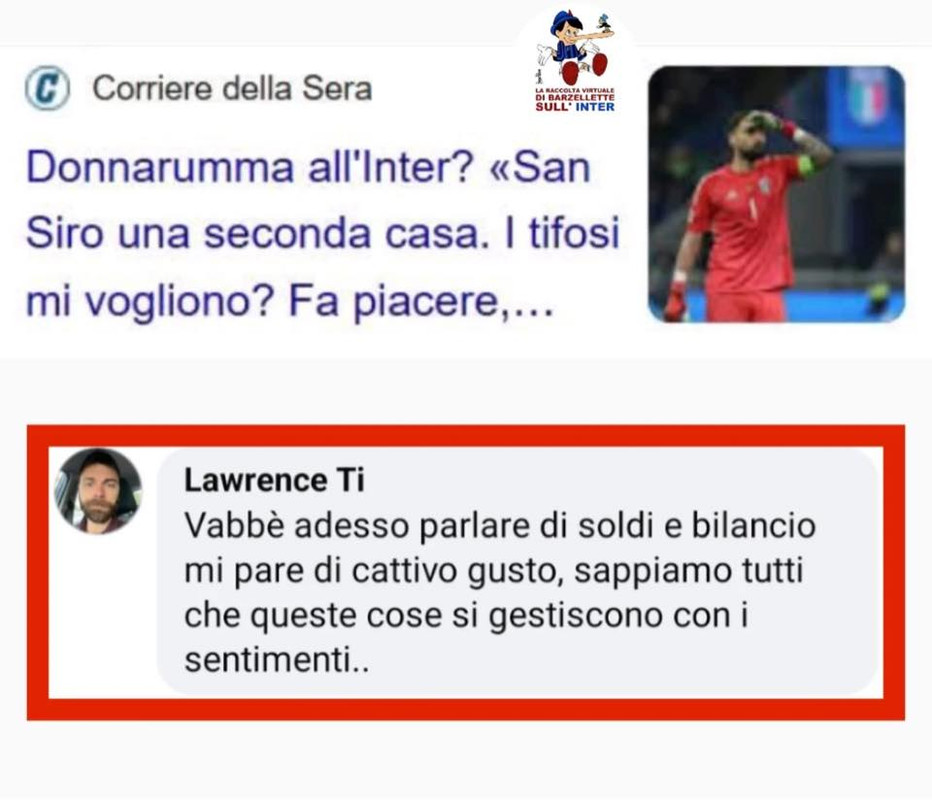Screen dimensions: 932x800
Task: Click the cricket figure on Pinocchio's nose
Action: (604, 21)
